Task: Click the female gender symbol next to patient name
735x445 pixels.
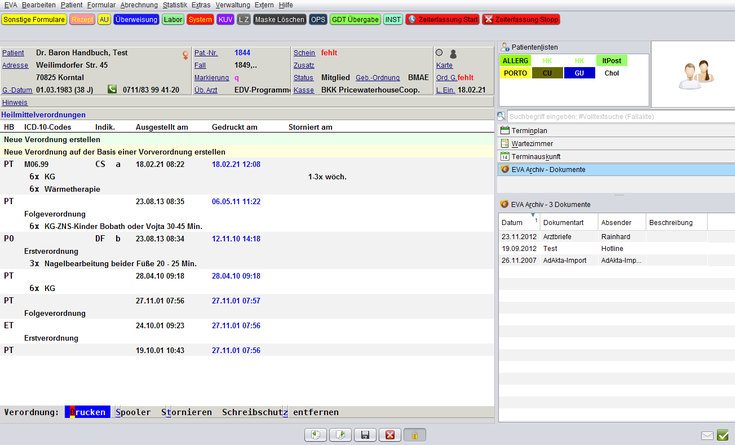Action: point(186,55)
